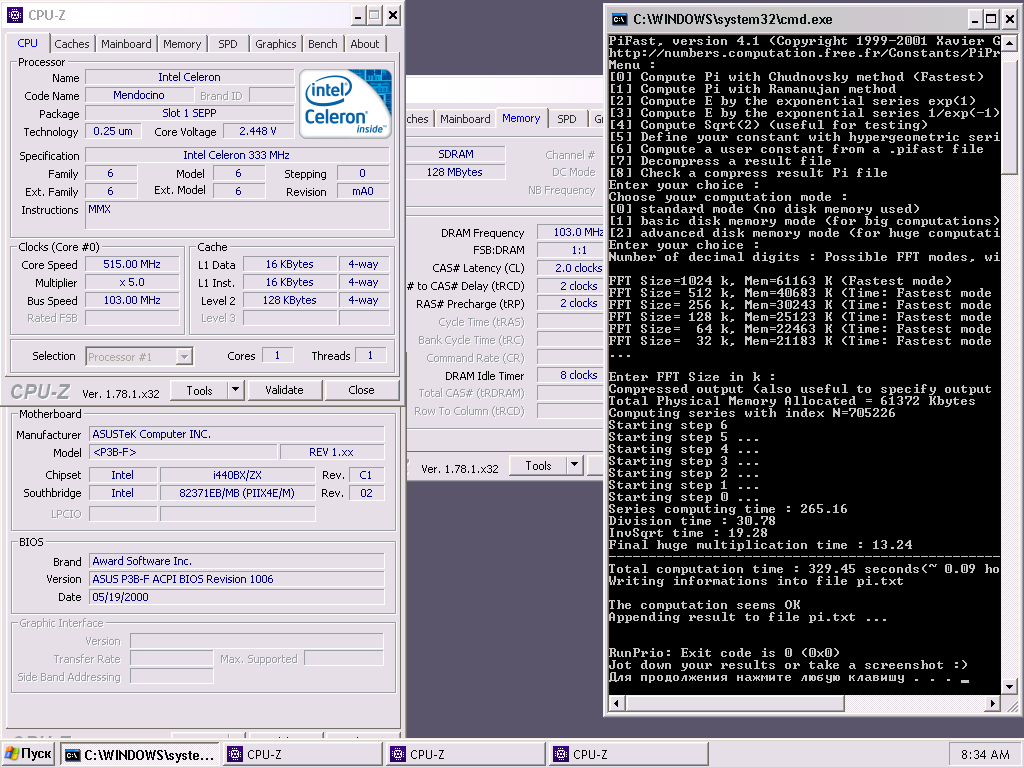This screenshot has width=1024, height=768.
Task: Click the cmd.exe title bar icon
Action: click(x=619, y=20)
